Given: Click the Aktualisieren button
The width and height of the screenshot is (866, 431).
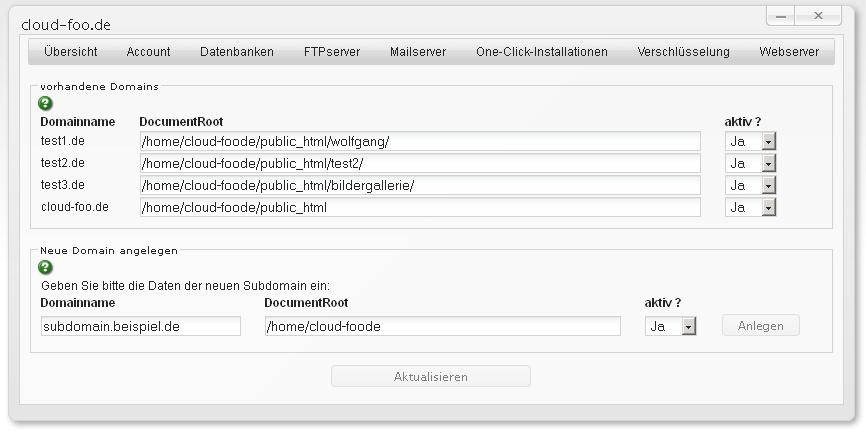Looking at the screenshot, I should pos(431,376).
